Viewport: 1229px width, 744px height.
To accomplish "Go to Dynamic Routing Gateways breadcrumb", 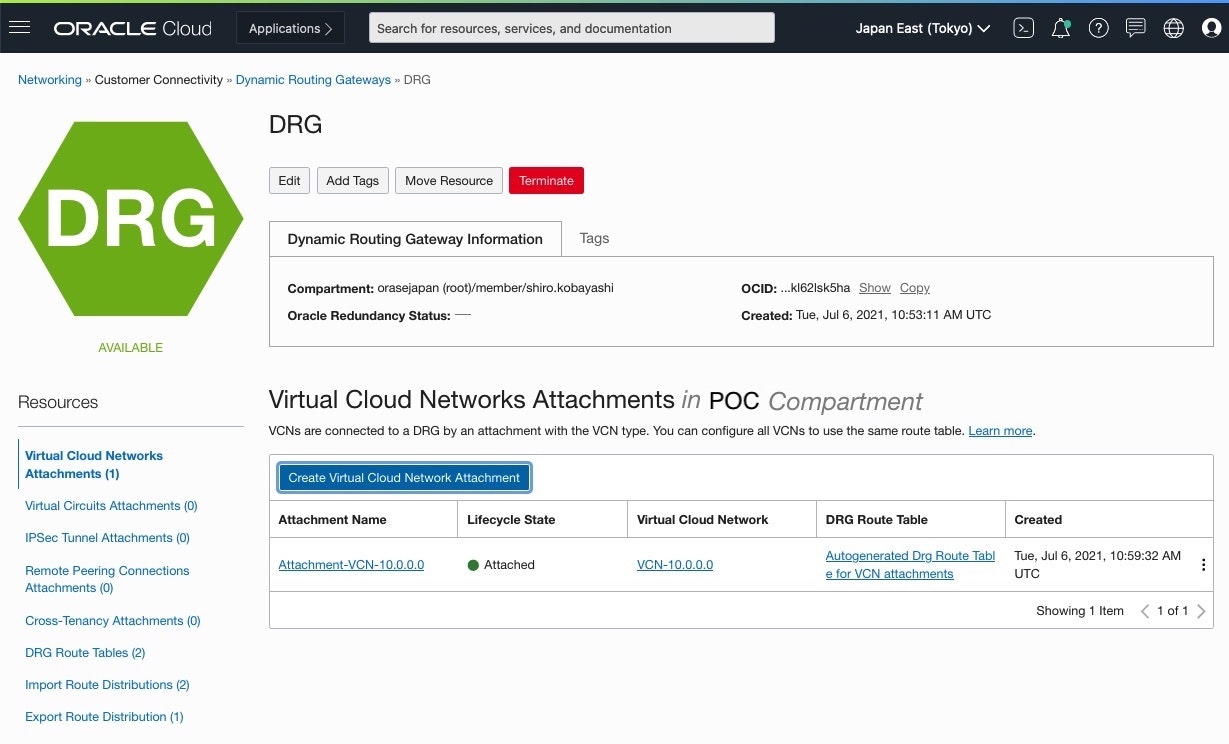I will click(x=313, y=80).
